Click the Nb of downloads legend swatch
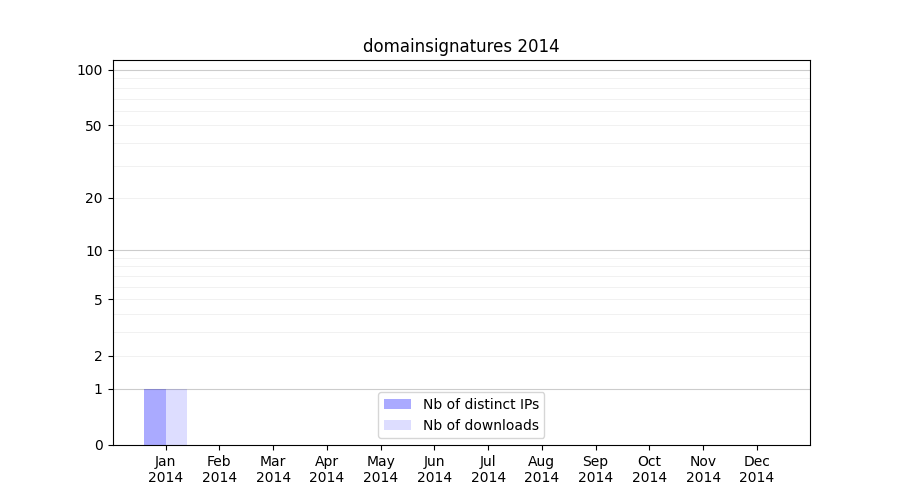 tap(397, 425)
